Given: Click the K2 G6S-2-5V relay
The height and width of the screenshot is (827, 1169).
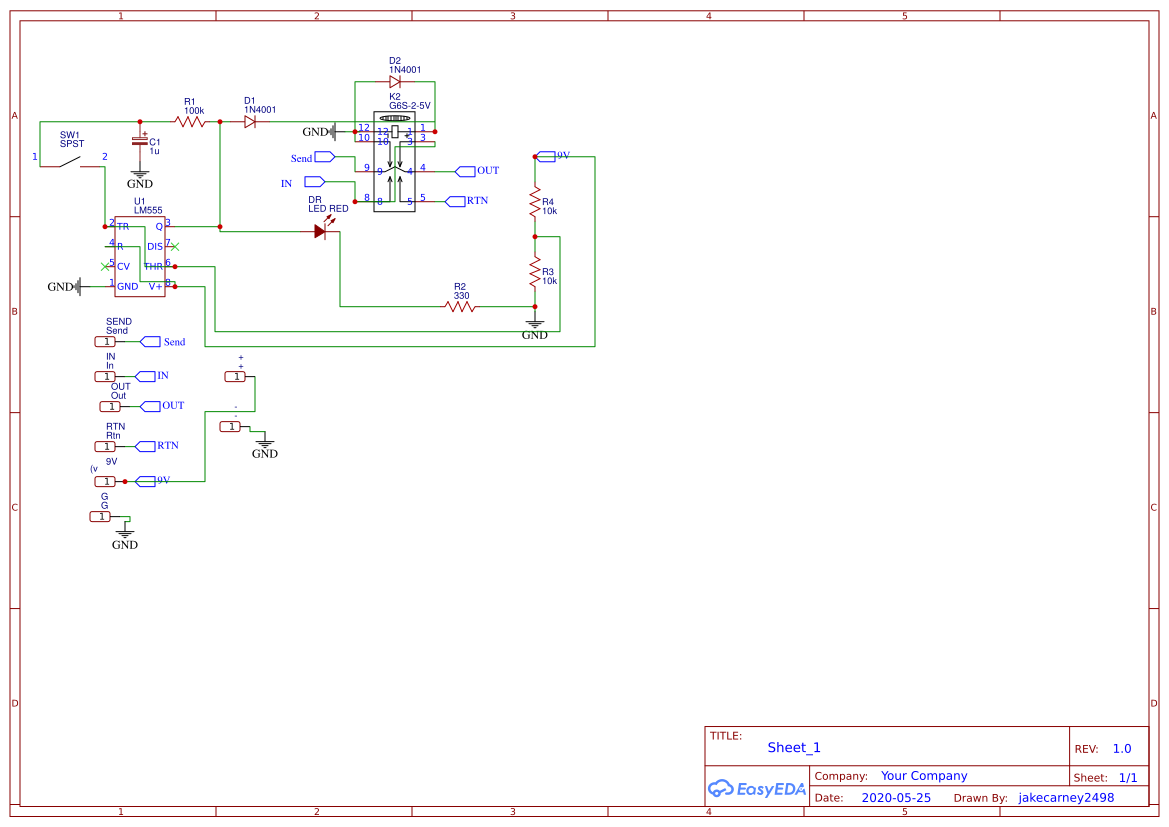Looking at the screenshot, I should [x=396, y=160].
